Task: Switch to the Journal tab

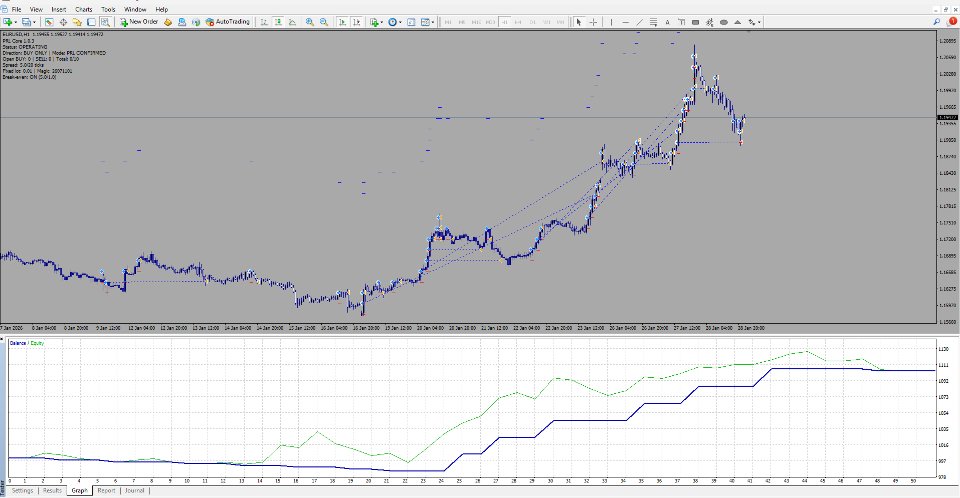Action: [x=135, y=491]
